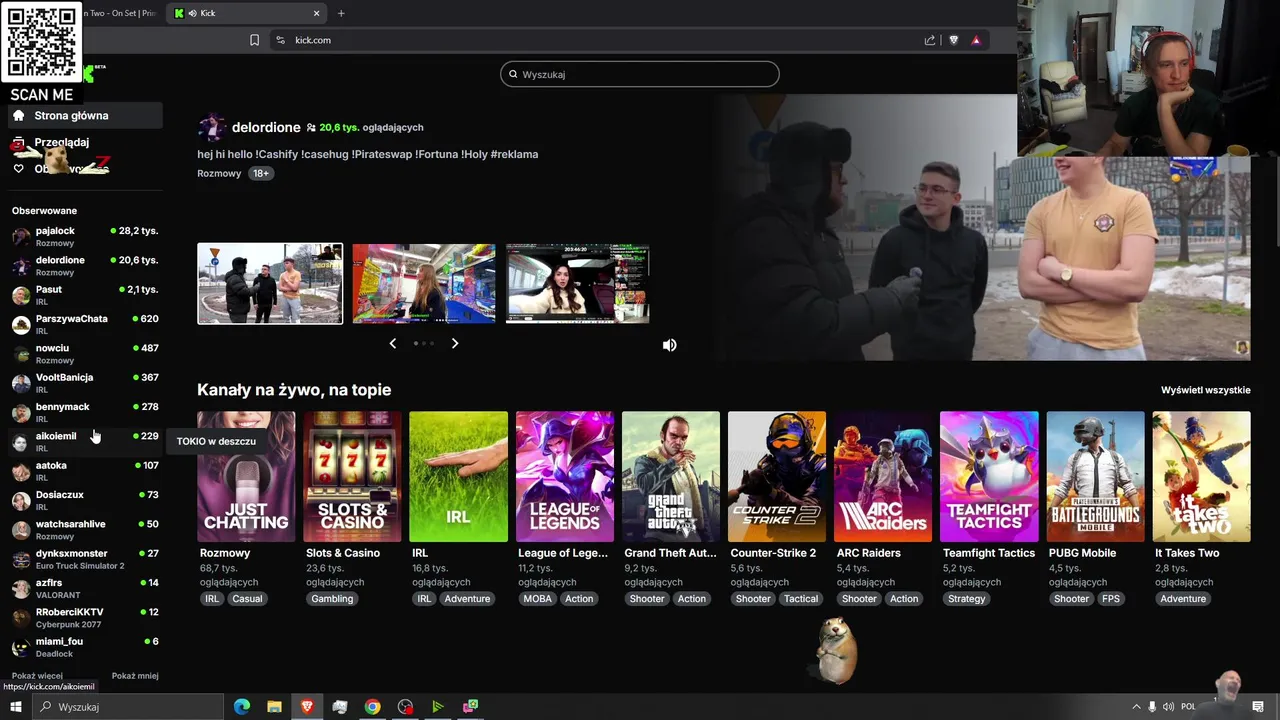This screenshot has width=1280, height=720.
Task: Open Grand Theft Auto category card
Action: (x=671, y=477)
